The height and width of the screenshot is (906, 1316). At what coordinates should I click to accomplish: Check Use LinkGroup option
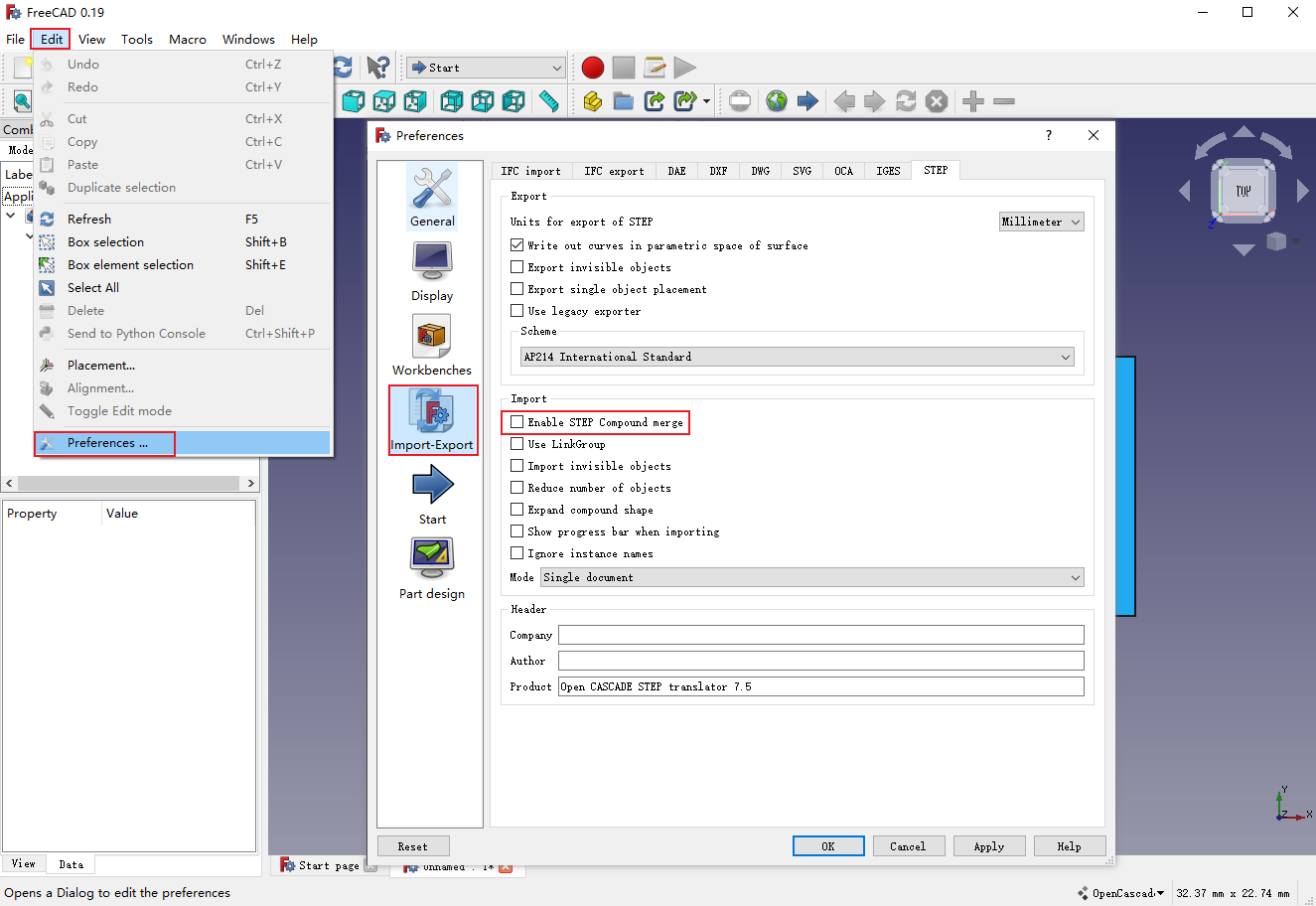click(516, 443)
